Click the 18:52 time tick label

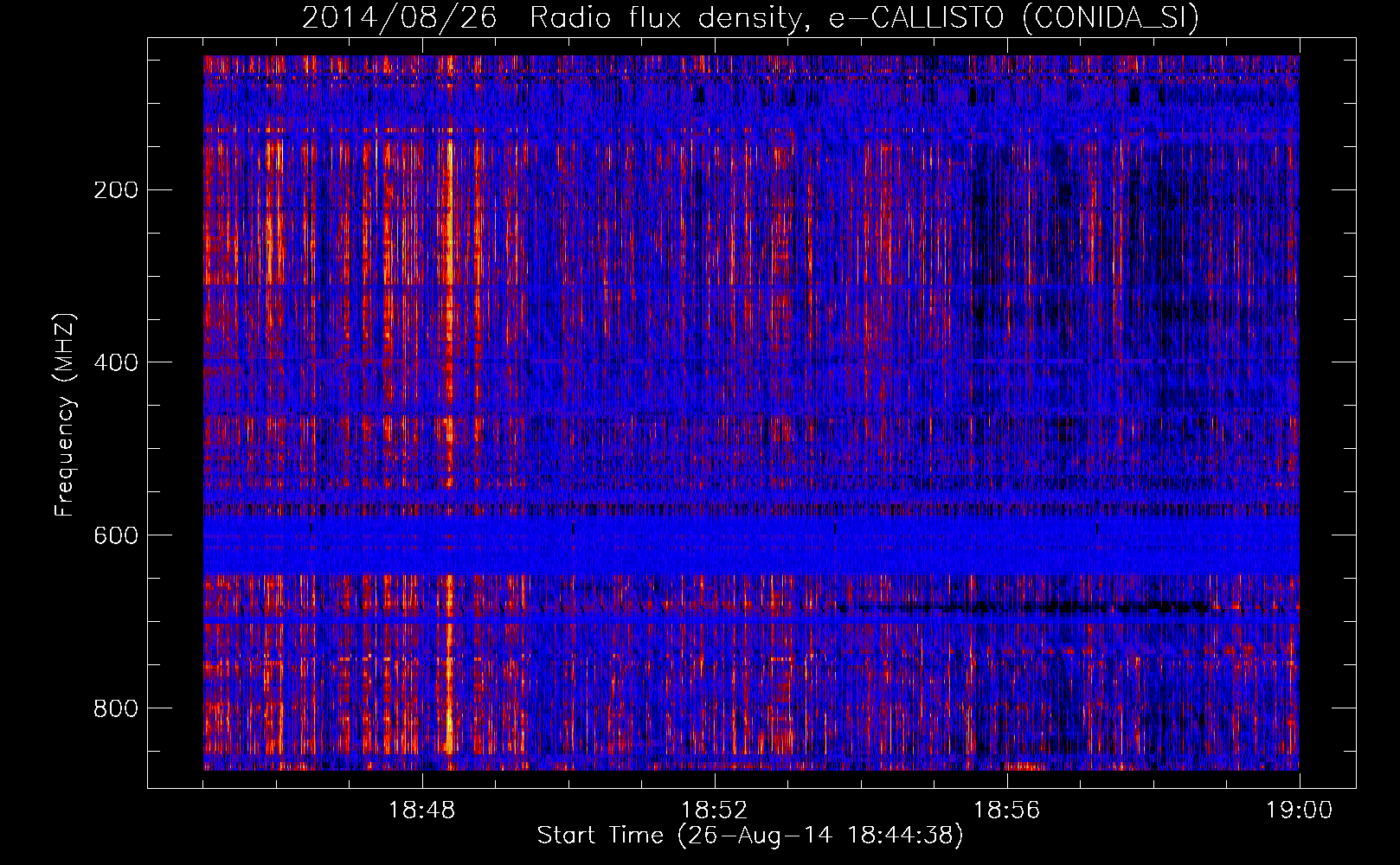click(714, 811)
